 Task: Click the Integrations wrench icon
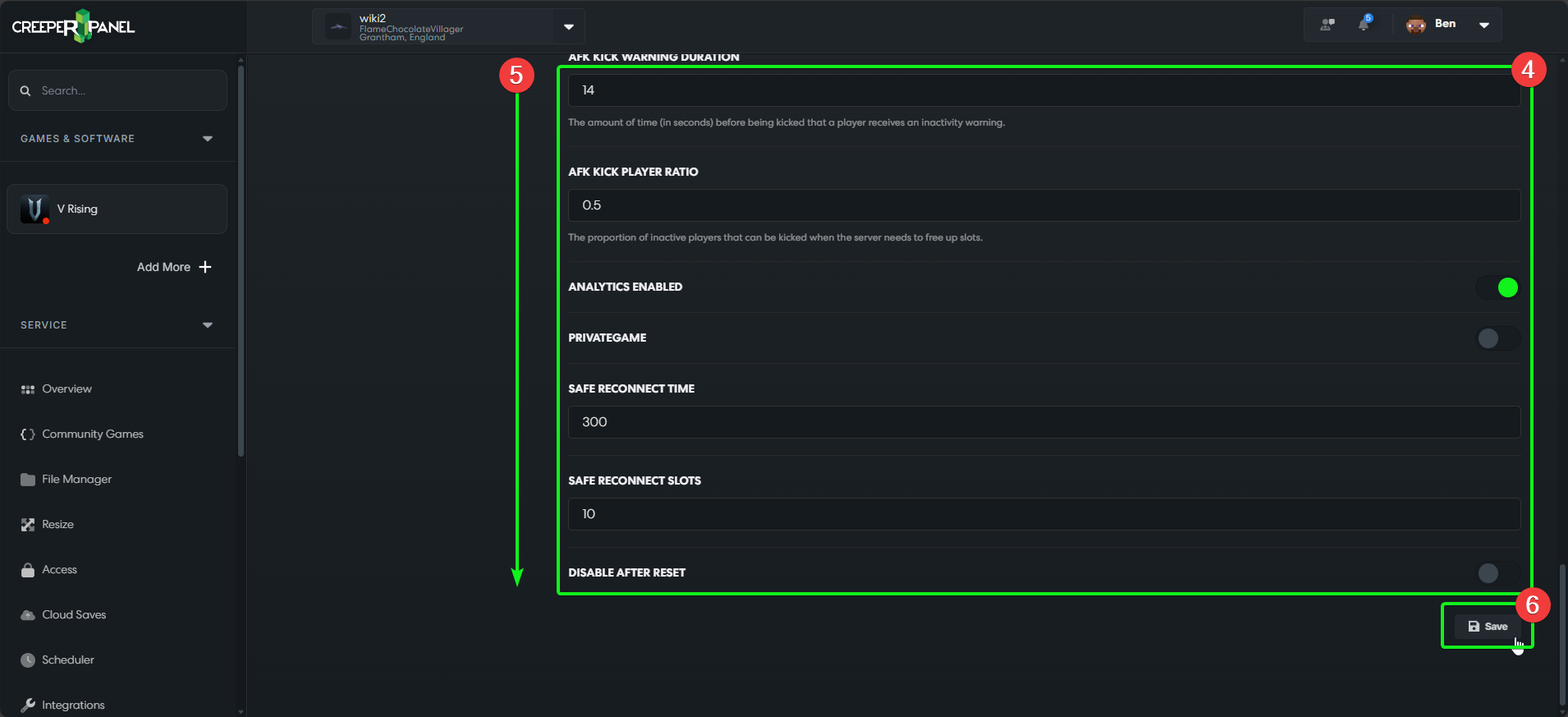click(29, 704)
